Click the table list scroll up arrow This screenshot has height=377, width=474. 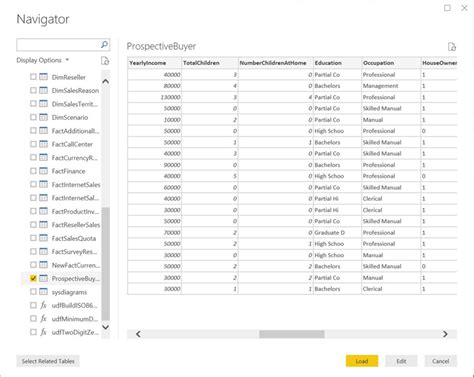(105, 81)
